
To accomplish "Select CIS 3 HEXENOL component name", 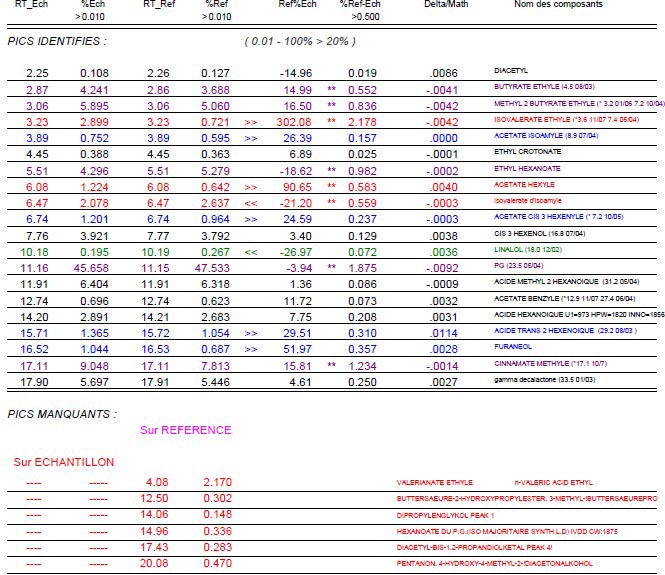I will 539,234.
